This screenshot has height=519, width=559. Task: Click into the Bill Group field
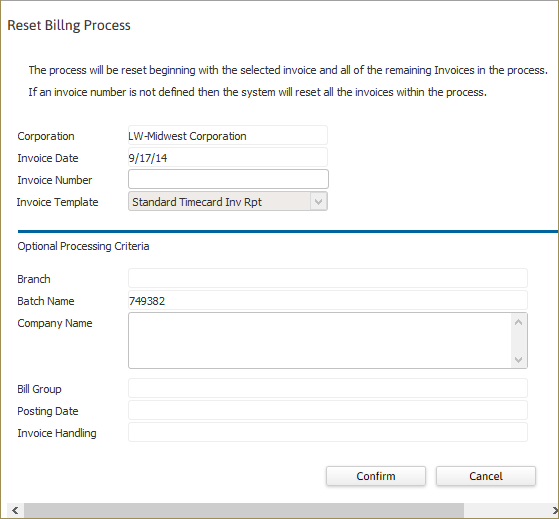tap(328, 388)
